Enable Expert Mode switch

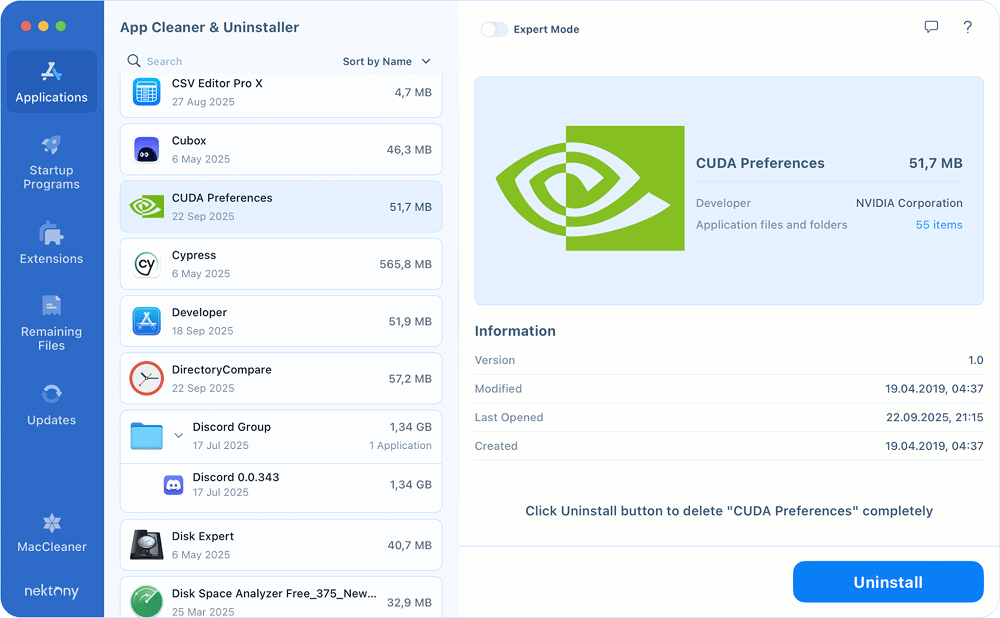point(494,30)
